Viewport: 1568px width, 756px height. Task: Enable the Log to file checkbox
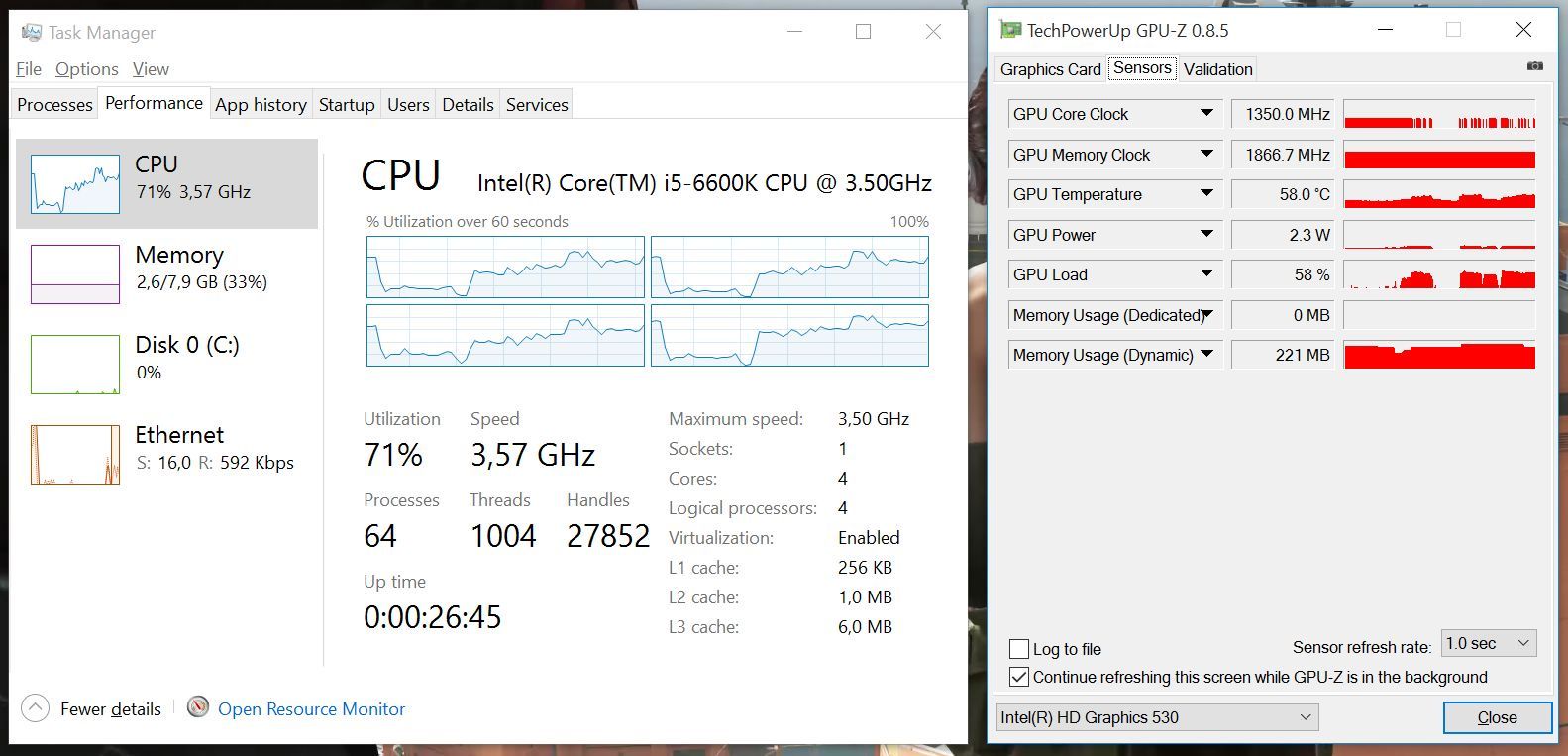click(1018, 649)
